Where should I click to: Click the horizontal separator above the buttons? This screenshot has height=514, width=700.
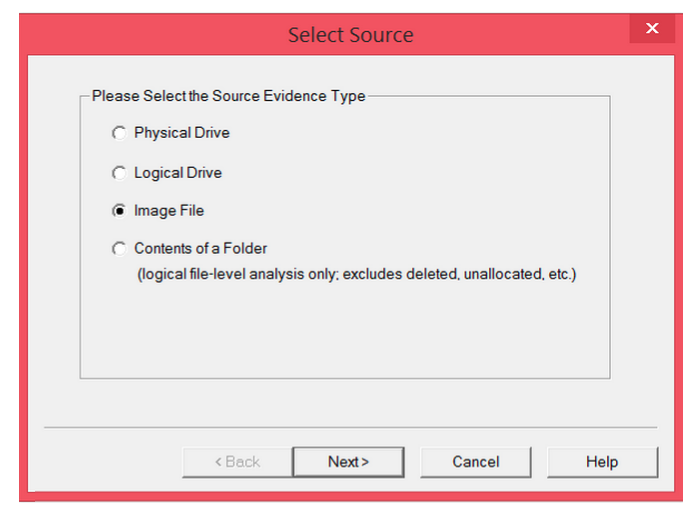[x=350, y=428]
